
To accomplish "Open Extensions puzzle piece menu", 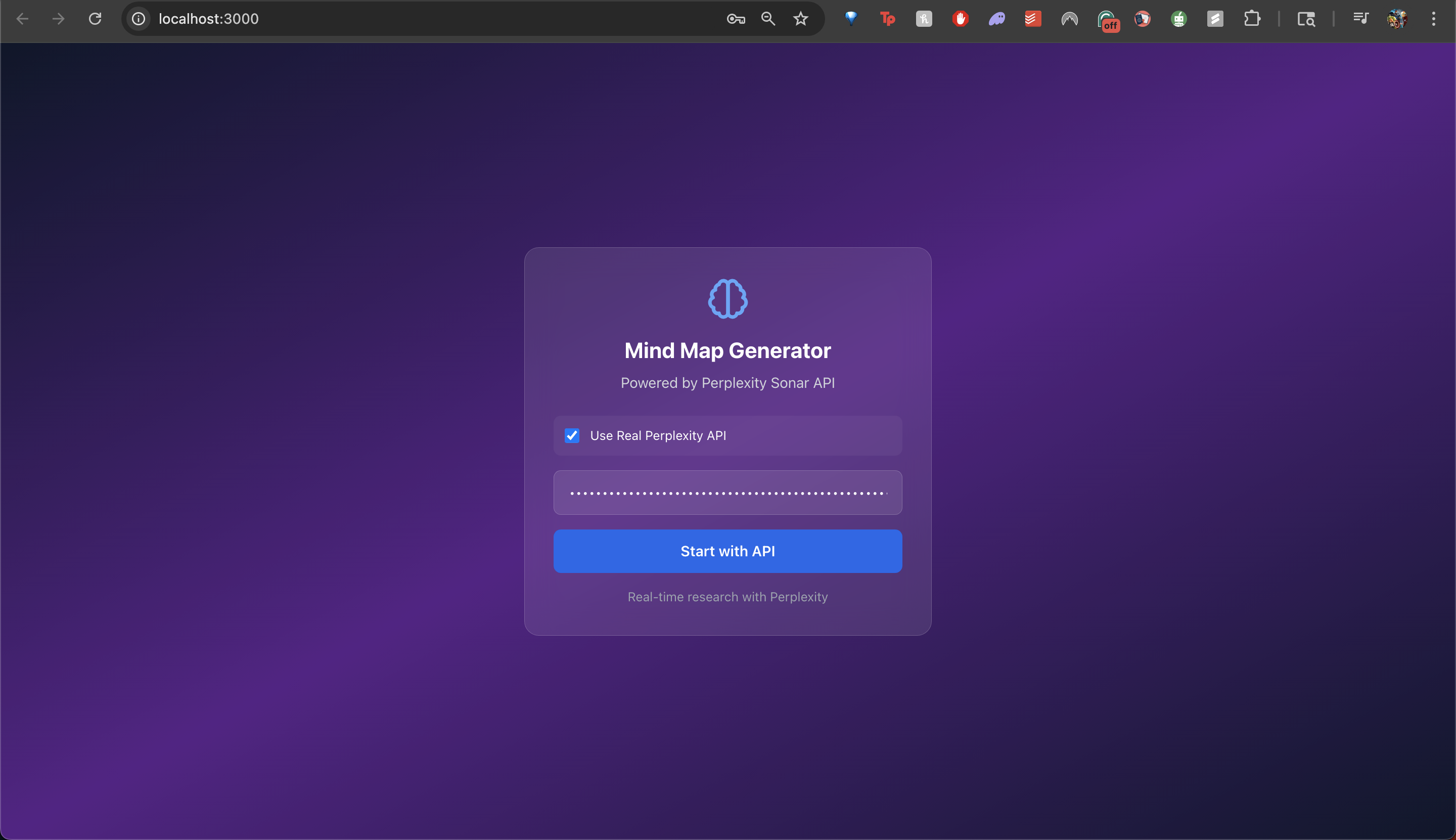I will tap(1251, 19).
